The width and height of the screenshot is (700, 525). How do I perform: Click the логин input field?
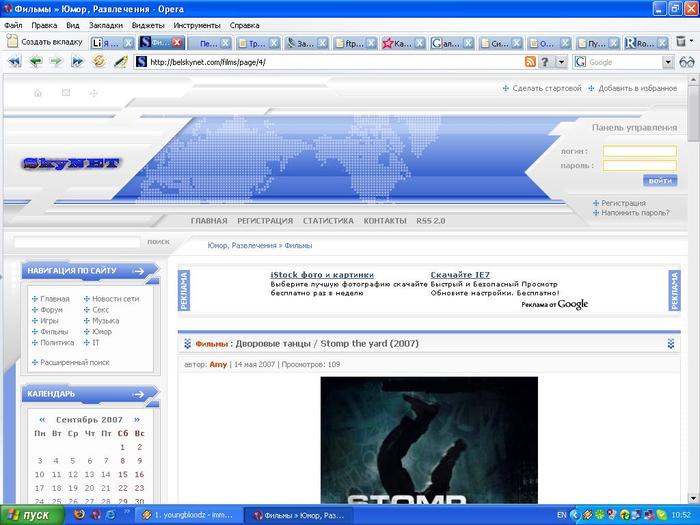[x=639, y=152]
